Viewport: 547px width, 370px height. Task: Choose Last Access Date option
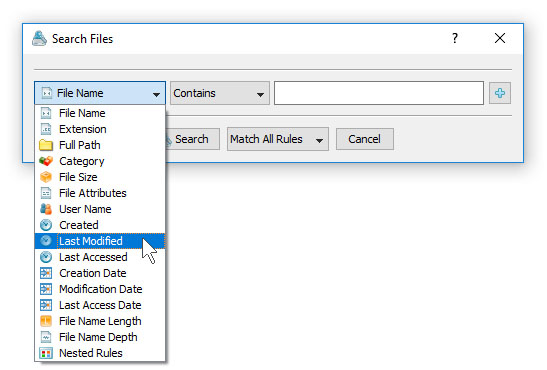100,305
